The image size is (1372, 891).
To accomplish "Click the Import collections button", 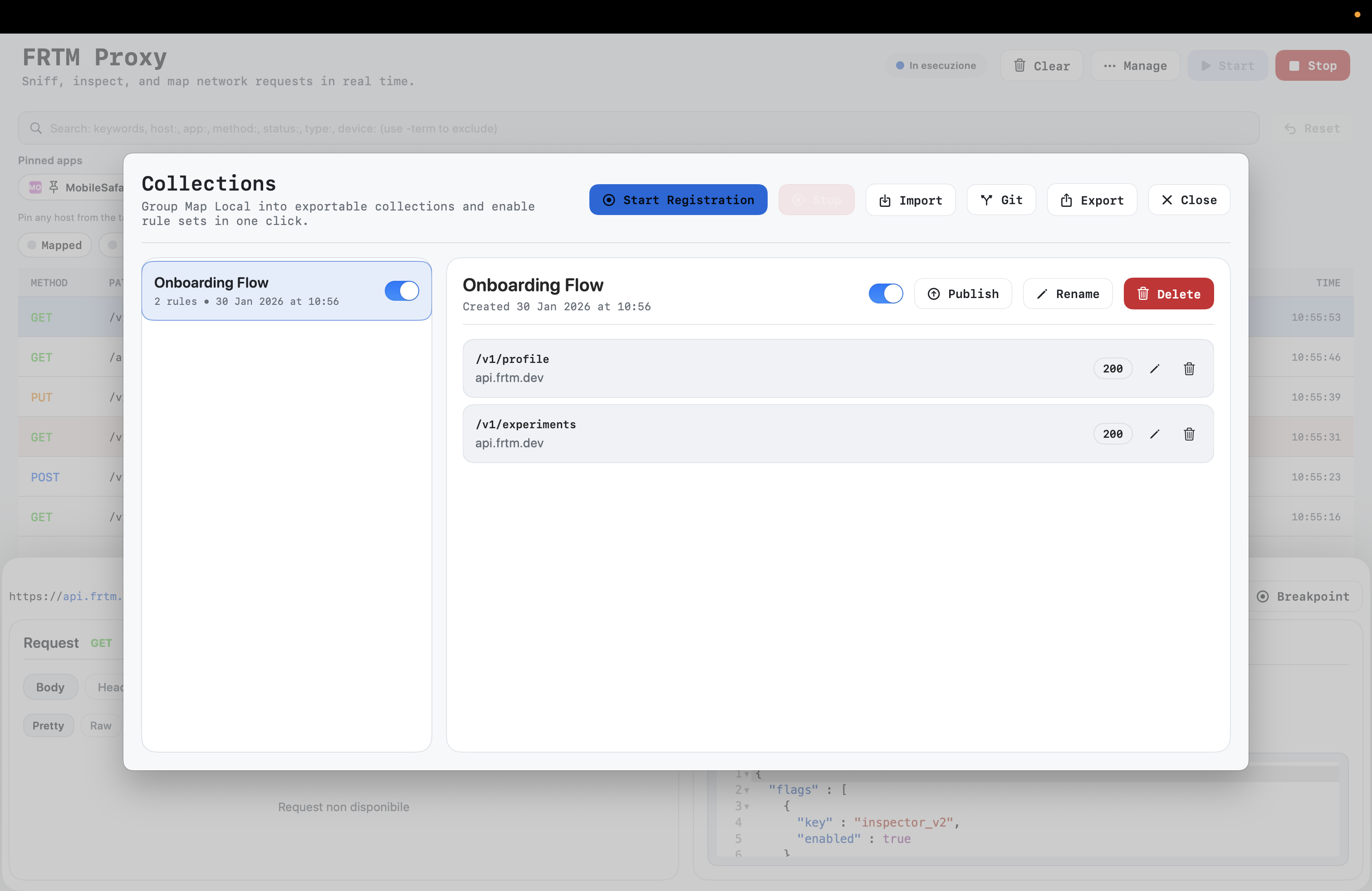I will pyautogui.click(x=910, y=200).
